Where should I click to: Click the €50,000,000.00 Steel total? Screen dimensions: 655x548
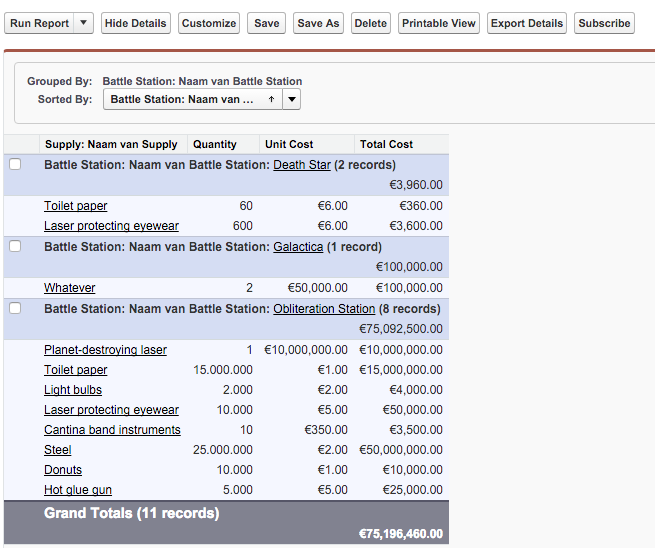[401, 450]
